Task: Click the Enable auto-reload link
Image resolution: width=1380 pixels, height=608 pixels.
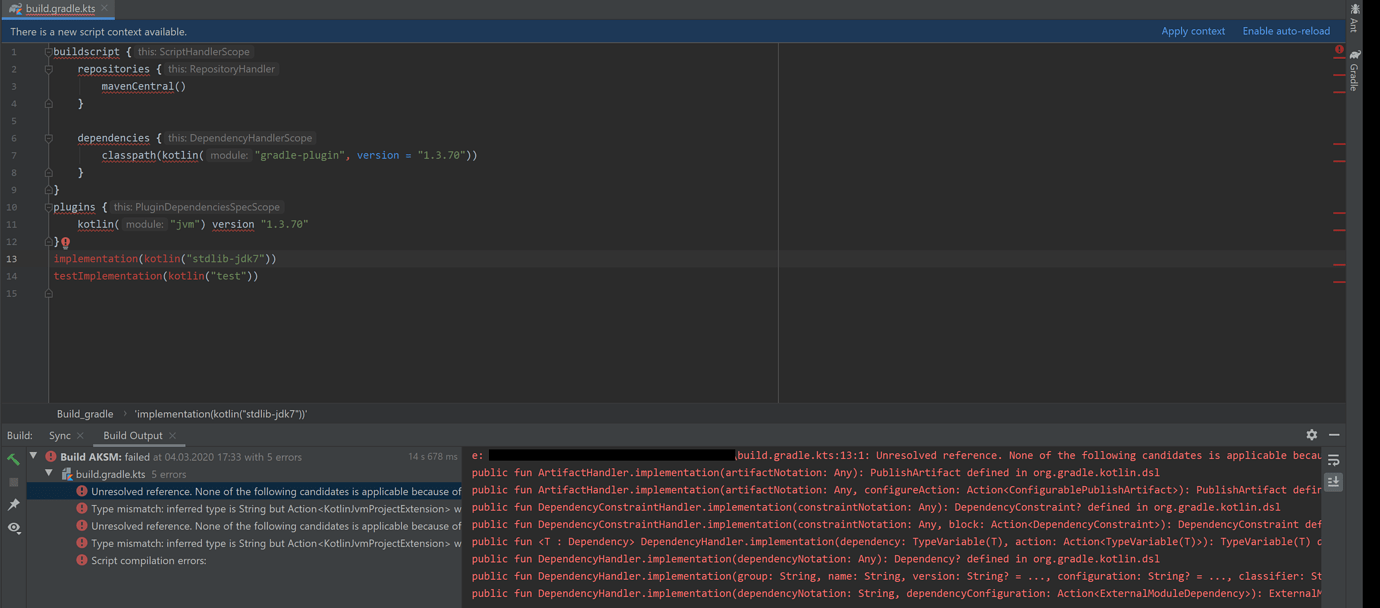Action: coord(1286,31)
